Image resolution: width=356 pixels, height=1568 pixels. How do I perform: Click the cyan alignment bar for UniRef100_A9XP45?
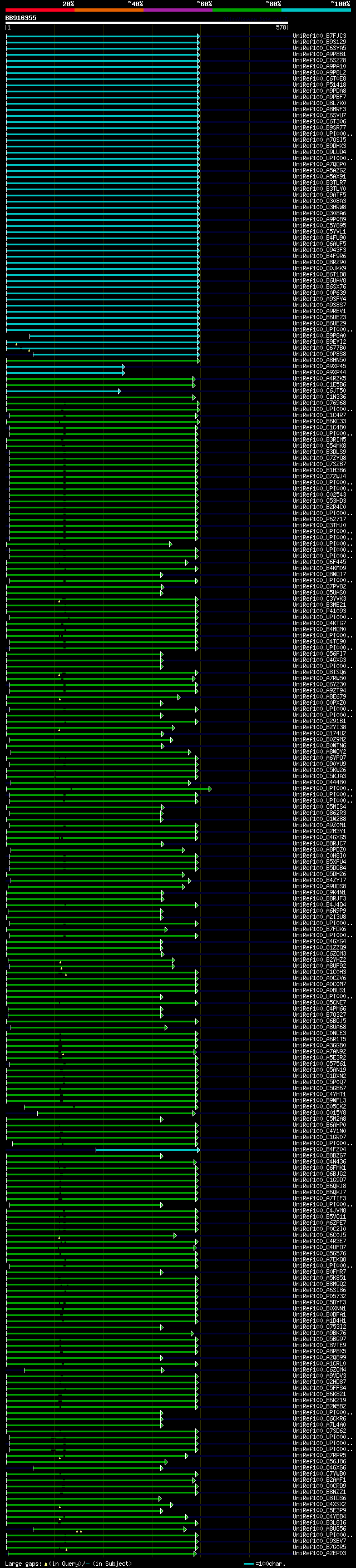point(65,367)
